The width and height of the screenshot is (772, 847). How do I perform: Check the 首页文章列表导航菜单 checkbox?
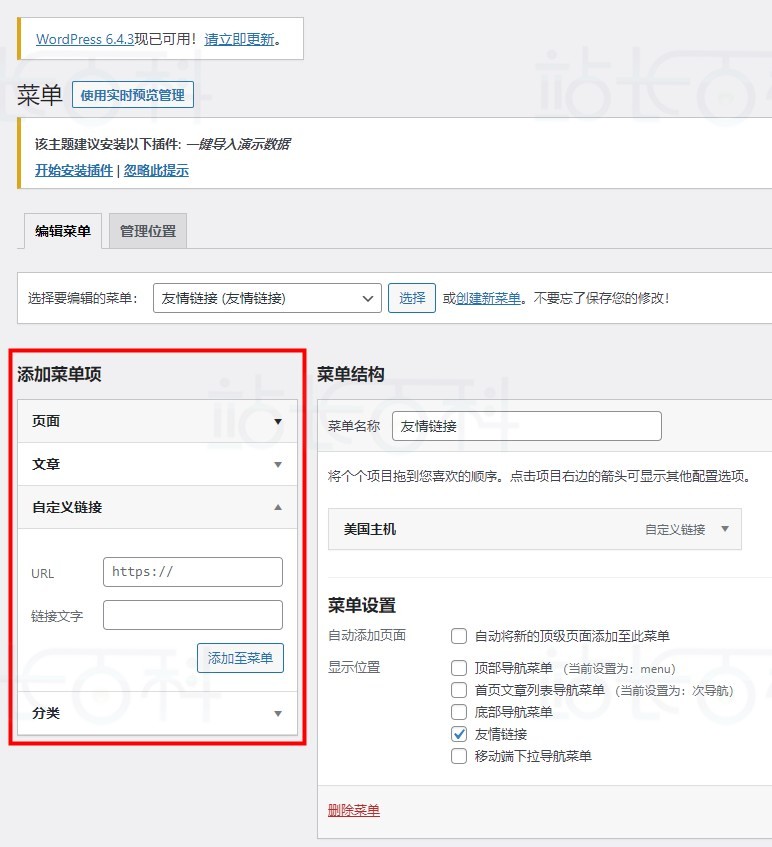coord(459,690)
